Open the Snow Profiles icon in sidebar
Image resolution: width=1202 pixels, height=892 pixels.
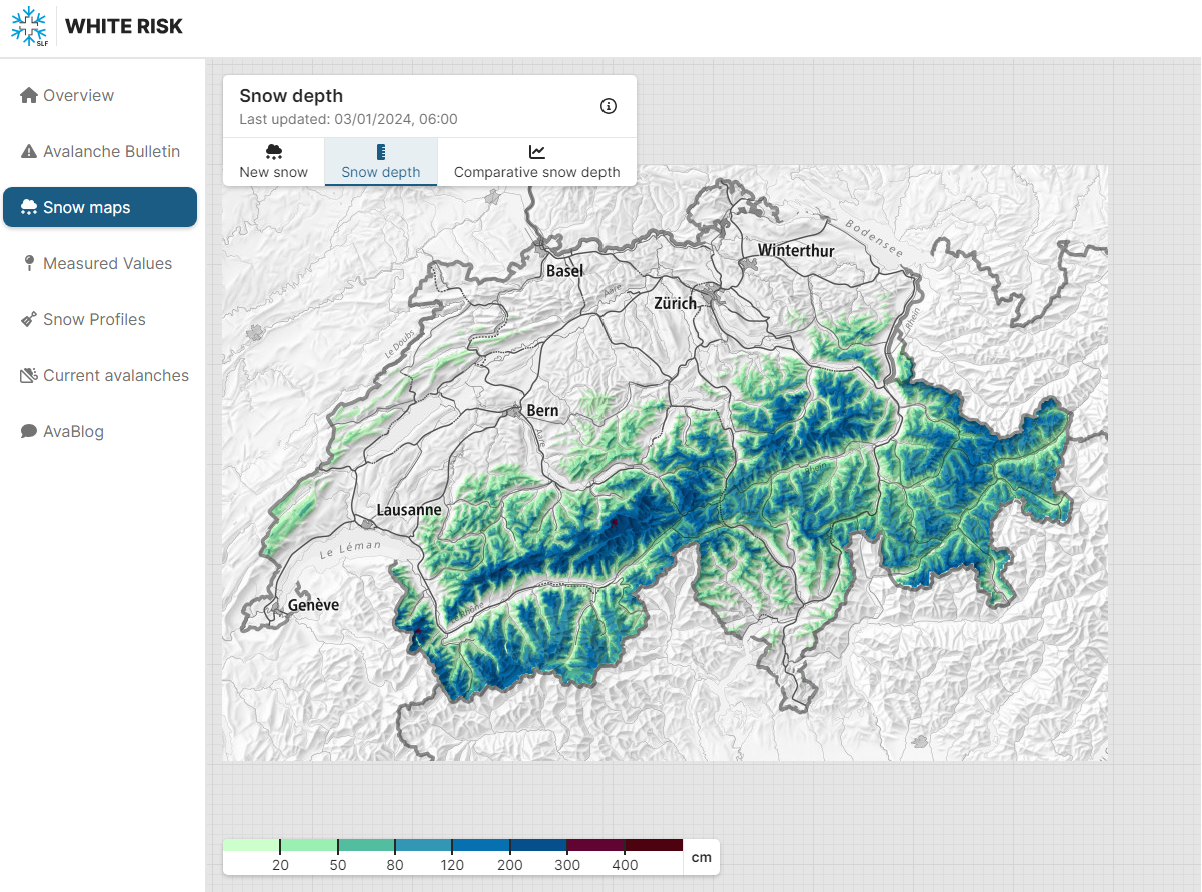click(x=29, y=320)
